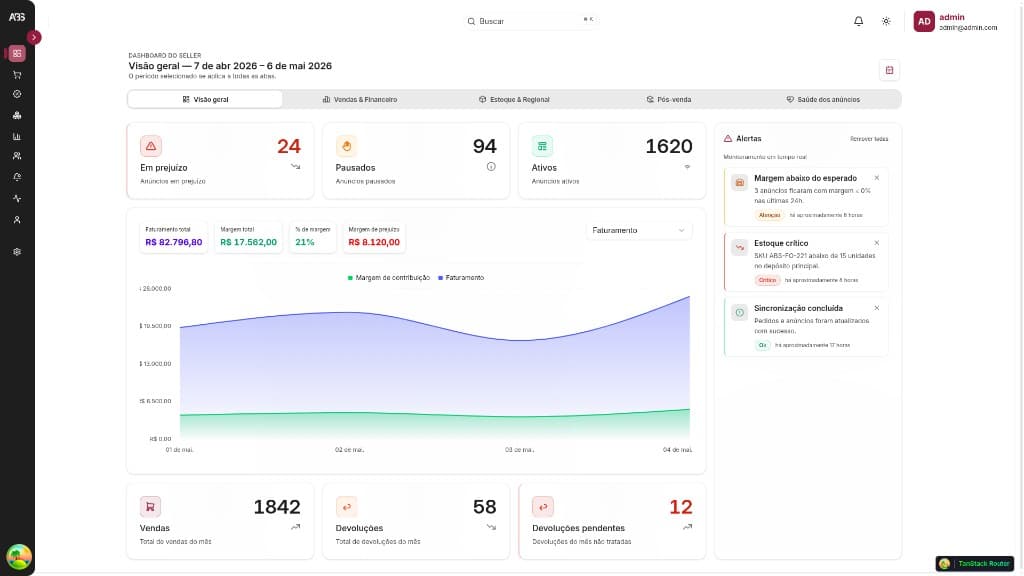Click Margem de prejuízo R$ 8.120,00
Screen dimensions: 1024x576
374,242
